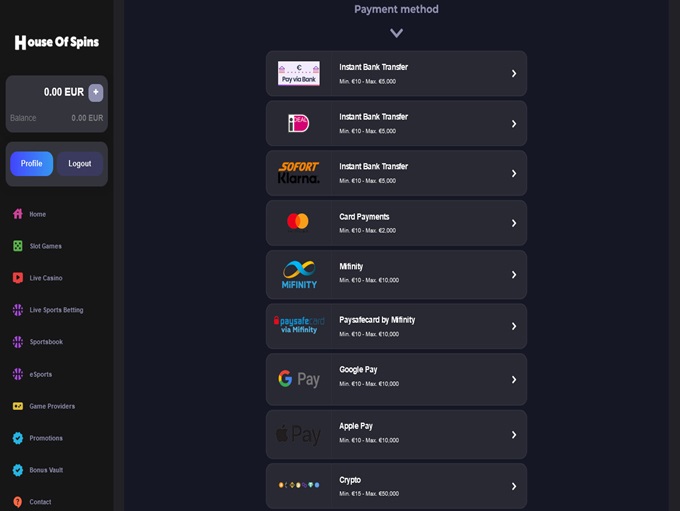Click the Sofort Klarna logo
The height and width of the screenshot is (511, 680).
[298, 173]
